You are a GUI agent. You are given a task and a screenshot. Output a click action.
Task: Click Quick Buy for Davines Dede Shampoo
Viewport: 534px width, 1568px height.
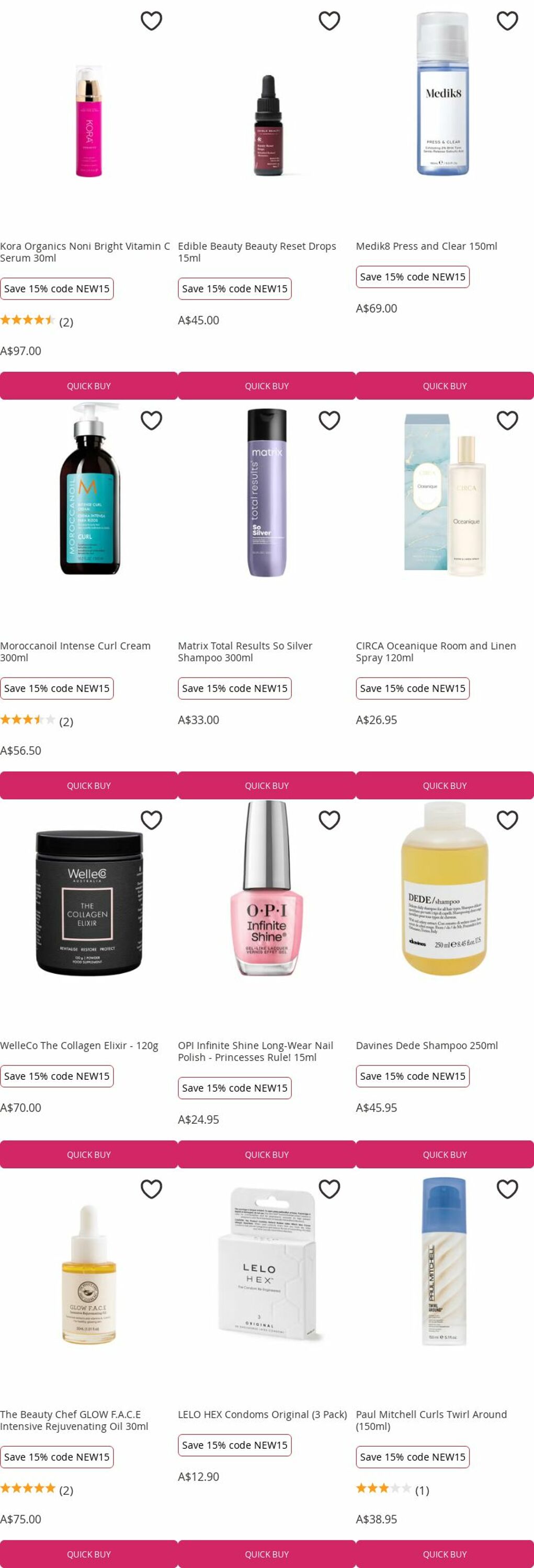[x=445, y=1154]
